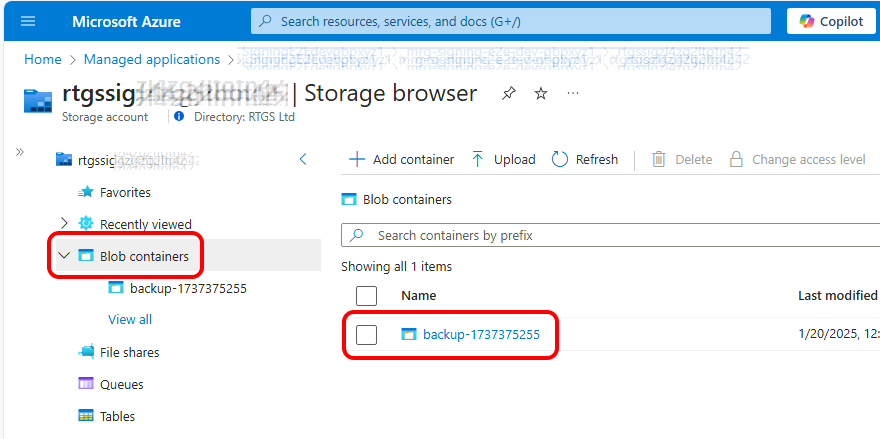Toggle the select-all checkbox in the Name header
Screen dimensions: 880x439
pos(366,296)
